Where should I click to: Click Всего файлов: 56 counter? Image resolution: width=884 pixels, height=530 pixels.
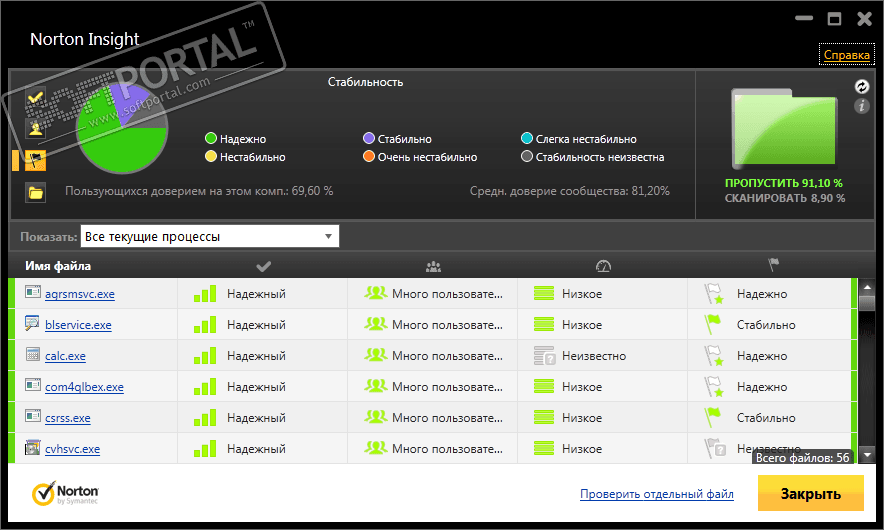[802, 457]
